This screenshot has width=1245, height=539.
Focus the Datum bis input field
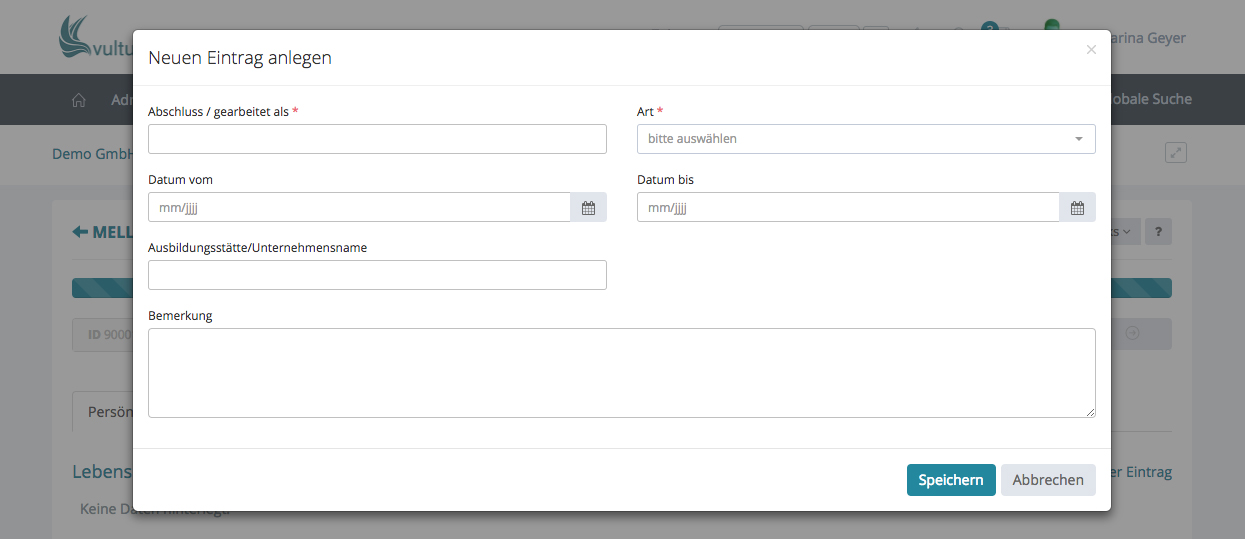[847, 208]
